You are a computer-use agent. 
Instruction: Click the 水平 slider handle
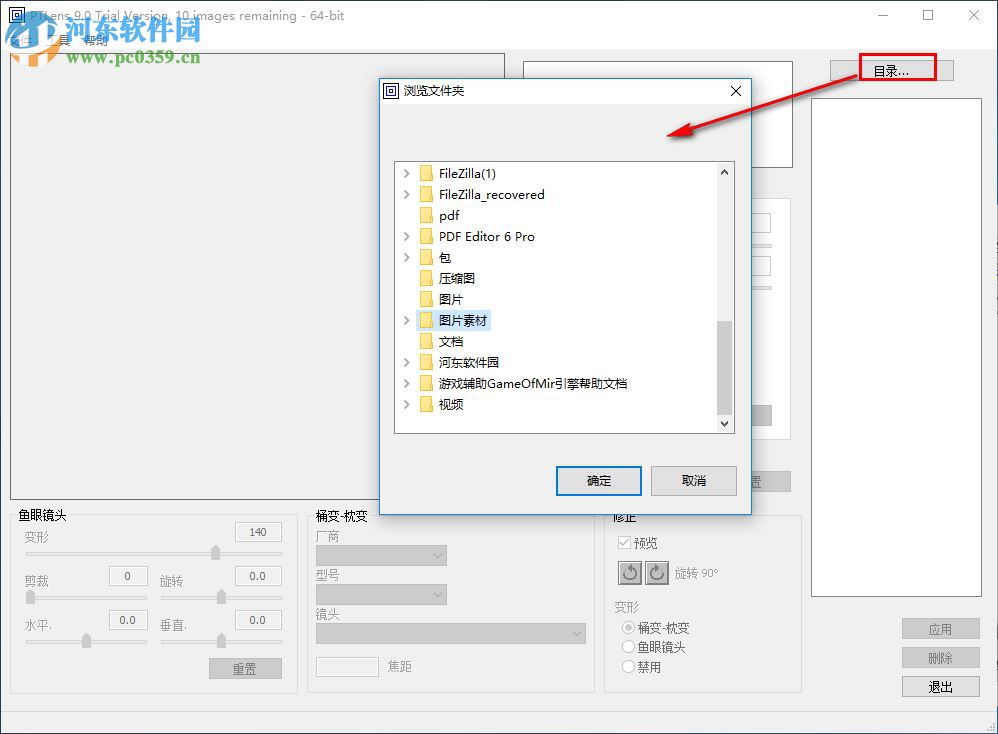(x=87, y=640)
